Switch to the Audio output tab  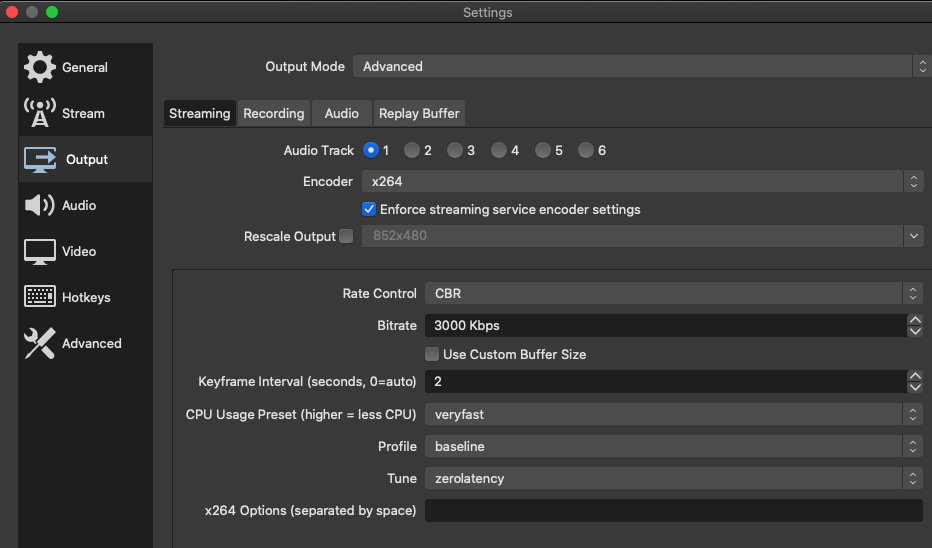342,114
